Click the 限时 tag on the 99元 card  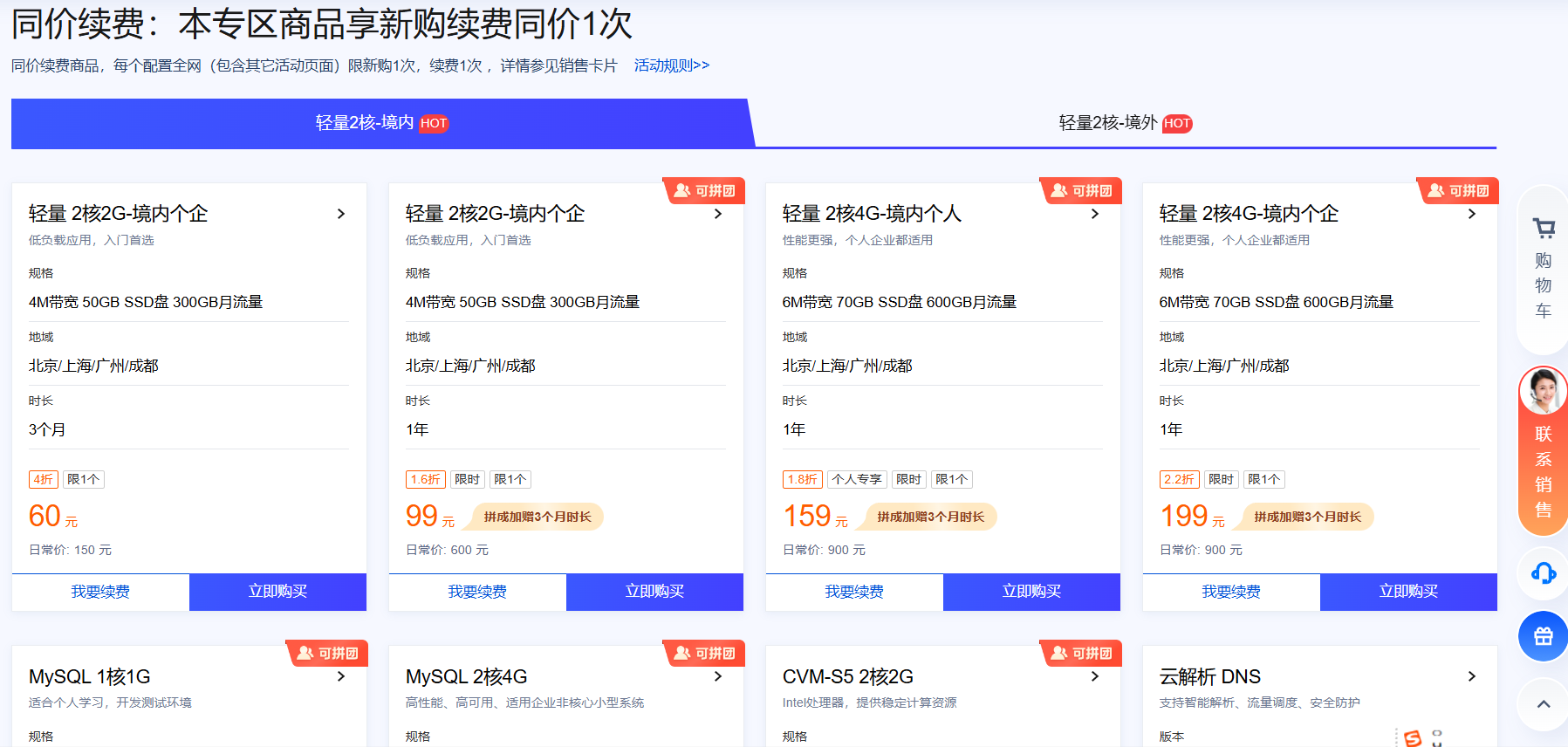[468, 479]
